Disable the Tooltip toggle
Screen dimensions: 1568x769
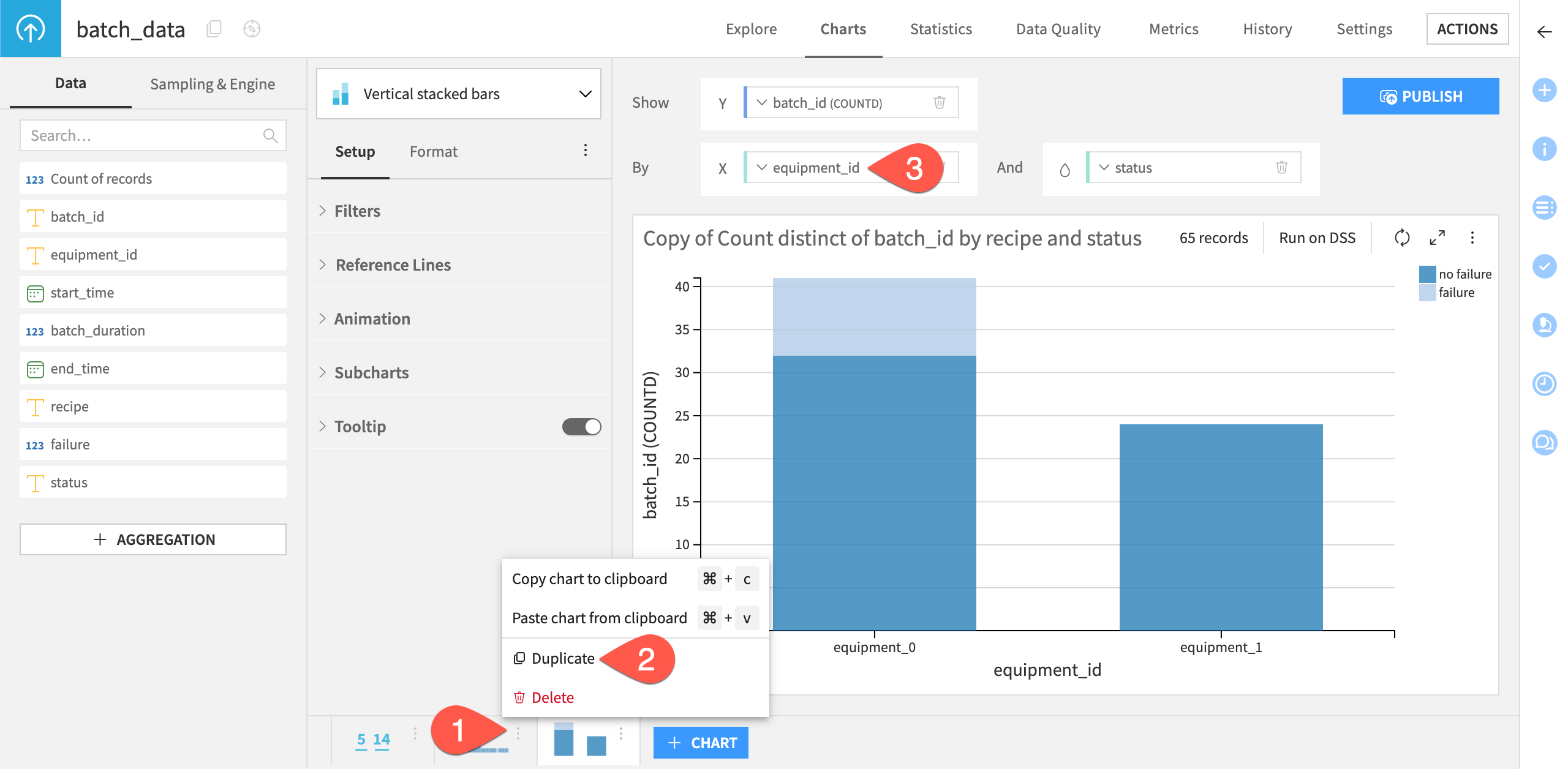(x=581, y=426)
